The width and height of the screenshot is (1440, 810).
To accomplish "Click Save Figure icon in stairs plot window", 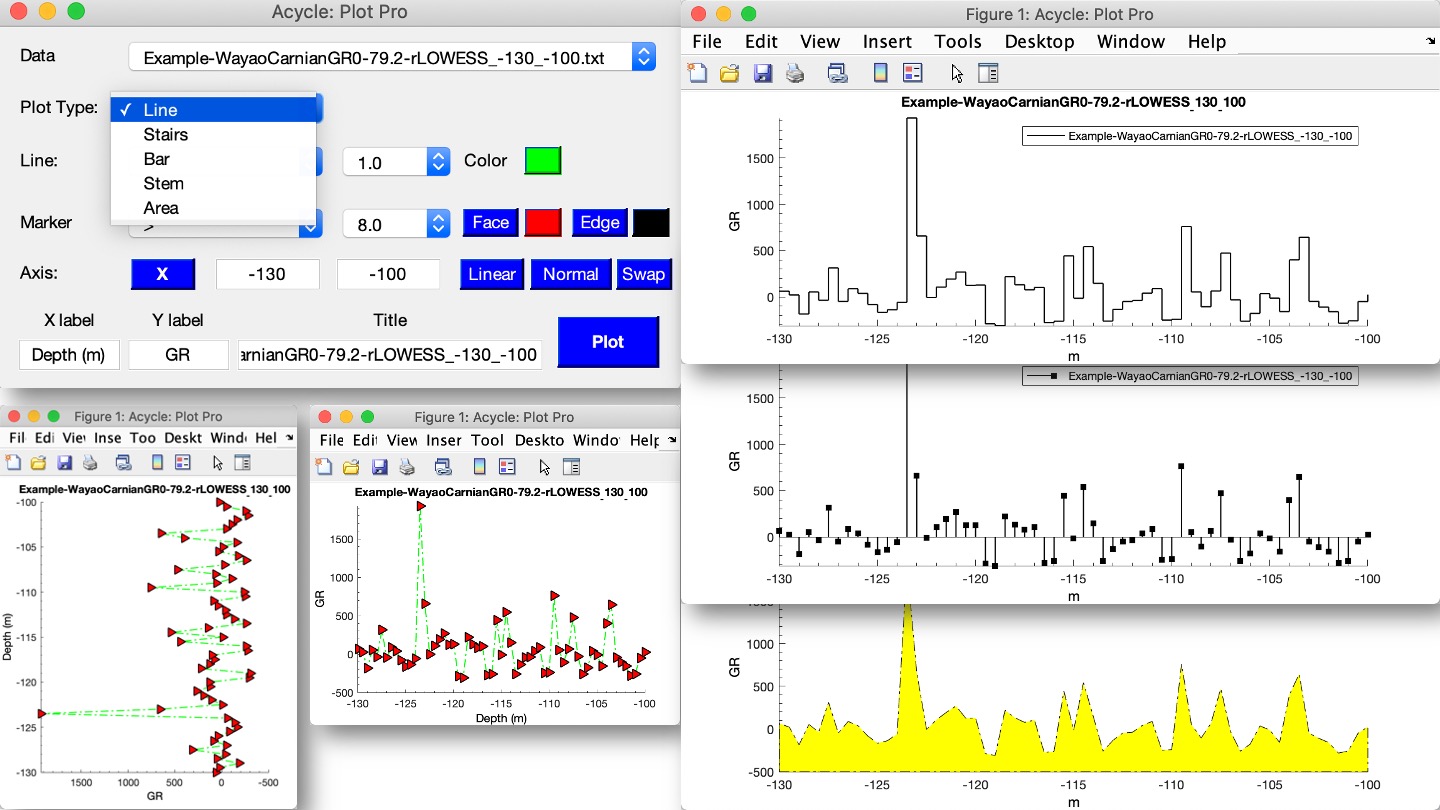I will 762,73.
